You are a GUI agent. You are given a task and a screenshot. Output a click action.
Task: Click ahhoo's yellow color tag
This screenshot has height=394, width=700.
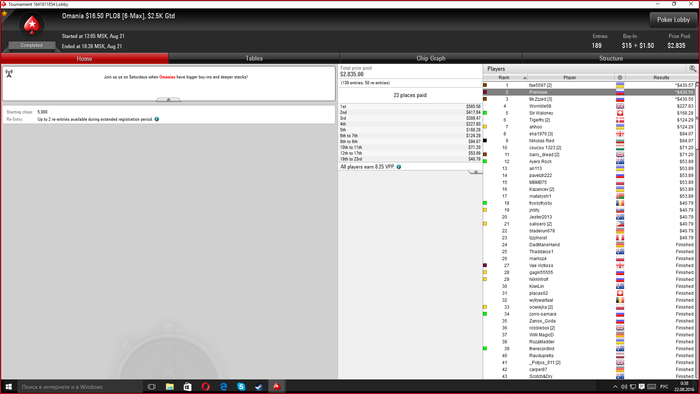(x=485, y=127)
